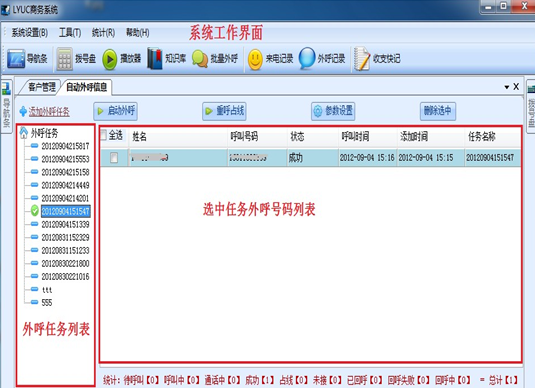Tick the 全选 select-all checkbox
Image resolution: width=535 pixels, height=388 pixels.
103,135
